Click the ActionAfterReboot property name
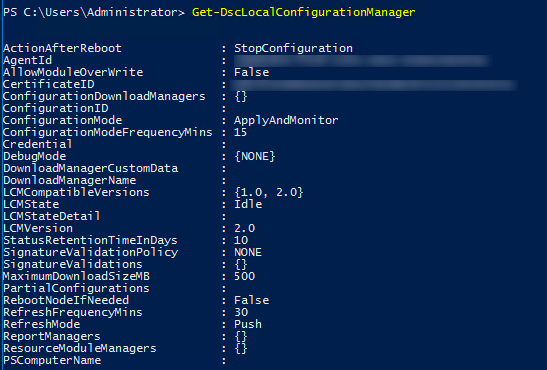Screen dimensions: 547x370 (x=62, y=48)
